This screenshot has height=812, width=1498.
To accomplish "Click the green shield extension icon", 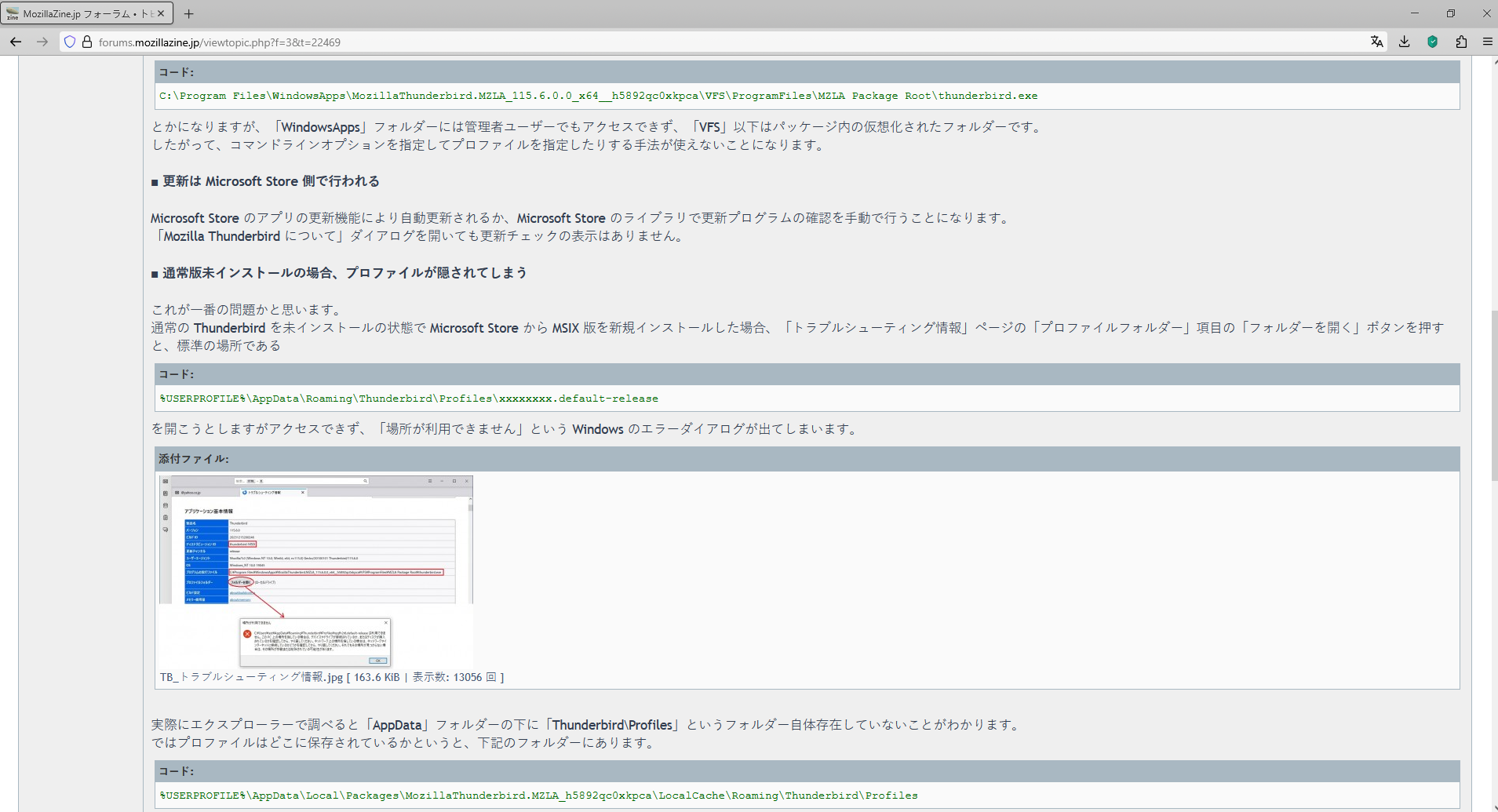I will point(1433,42).
